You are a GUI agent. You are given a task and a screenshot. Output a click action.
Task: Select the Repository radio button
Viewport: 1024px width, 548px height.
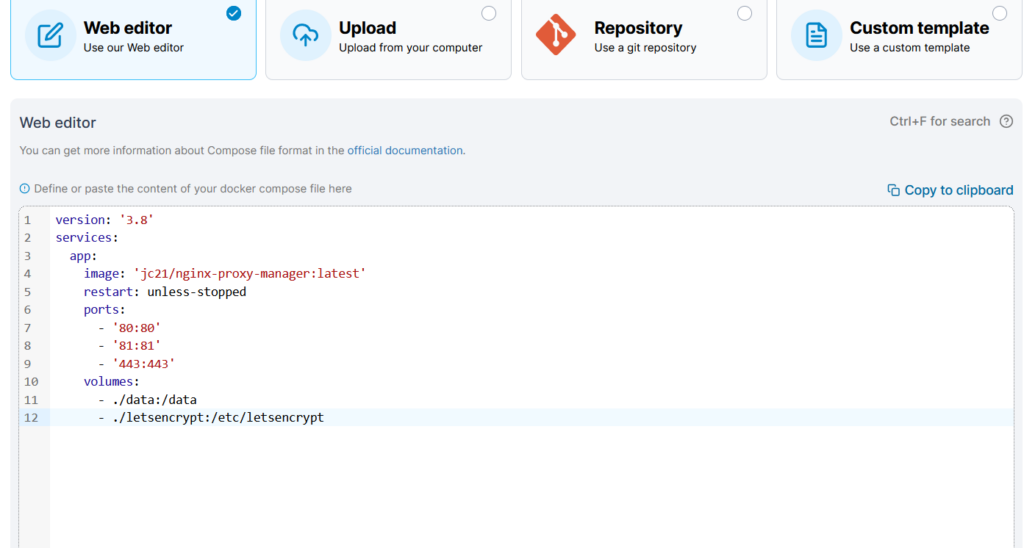pos(744,13)
